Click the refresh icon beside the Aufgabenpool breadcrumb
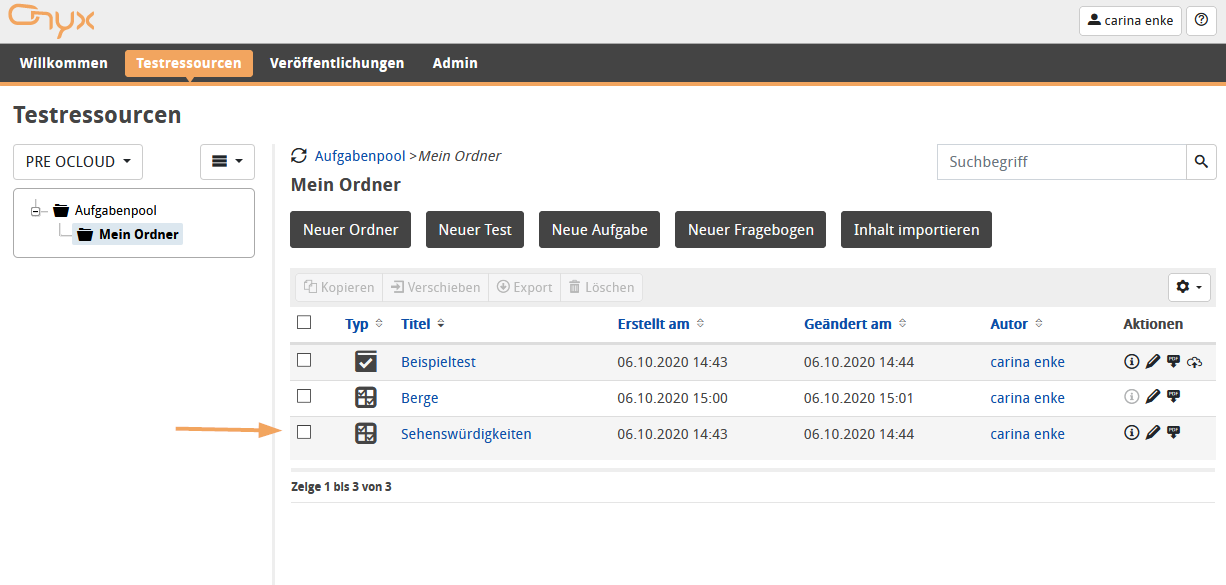This screenshot has height=585, width=1226. click(299, 156)
